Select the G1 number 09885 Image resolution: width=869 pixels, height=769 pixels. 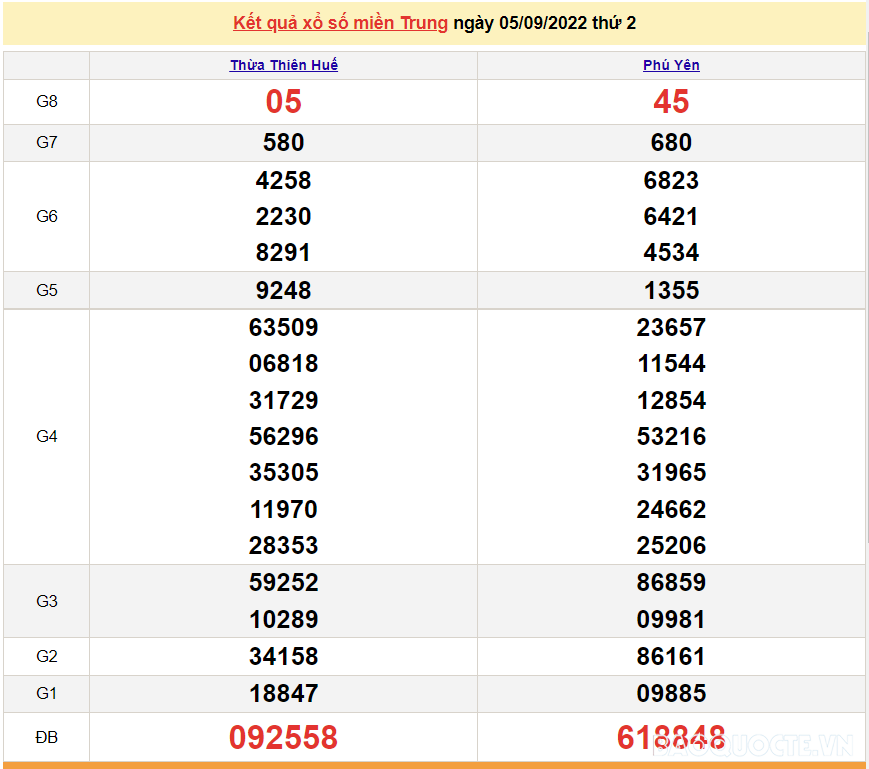click(671, 693)
